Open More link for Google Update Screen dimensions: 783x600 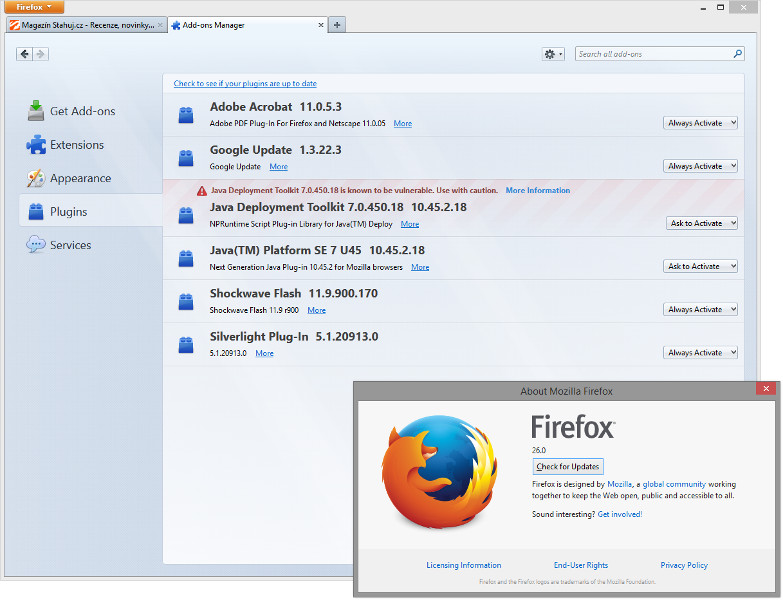click(x=279, y=167)
